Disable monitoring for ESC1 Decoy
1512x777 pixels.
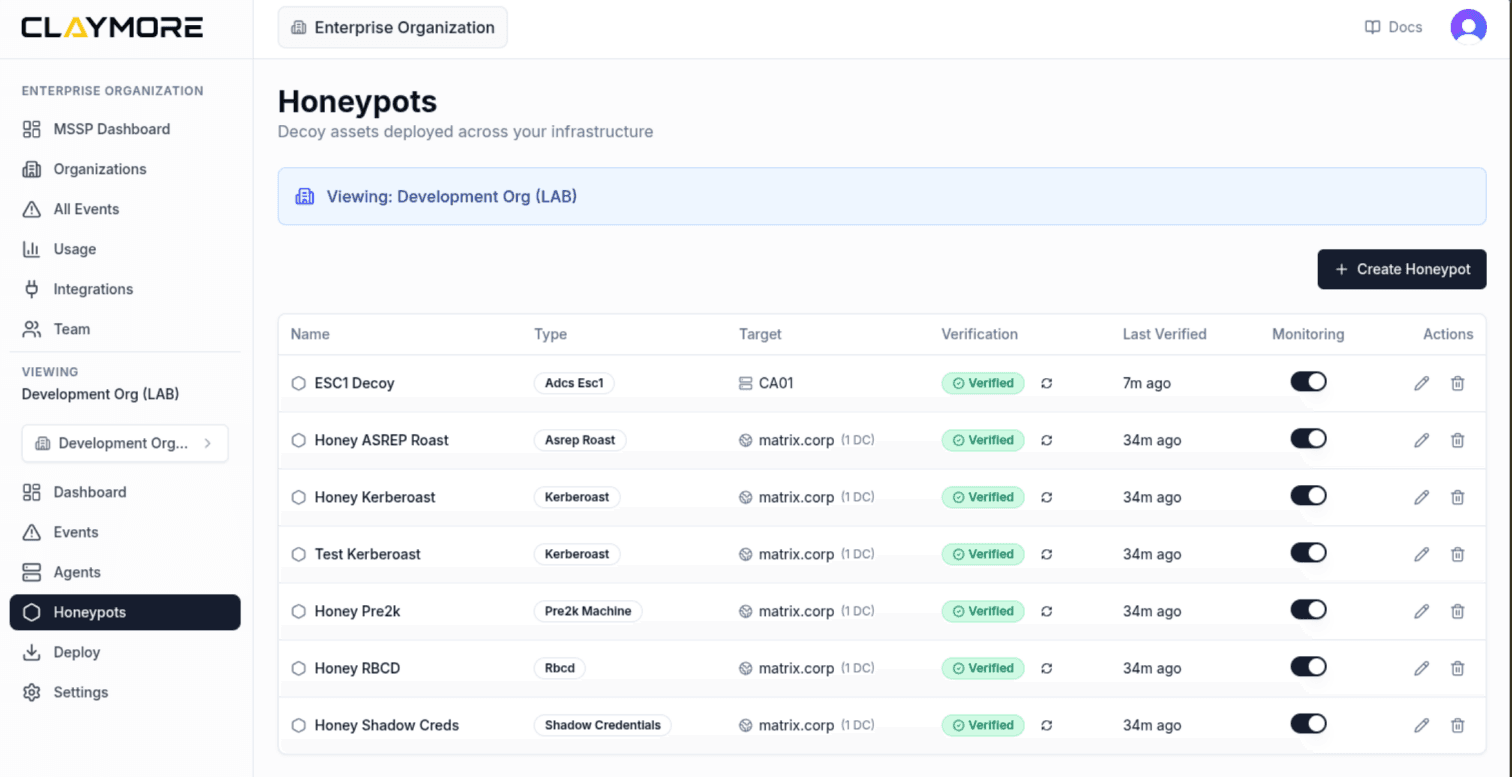pos(1308,381)
